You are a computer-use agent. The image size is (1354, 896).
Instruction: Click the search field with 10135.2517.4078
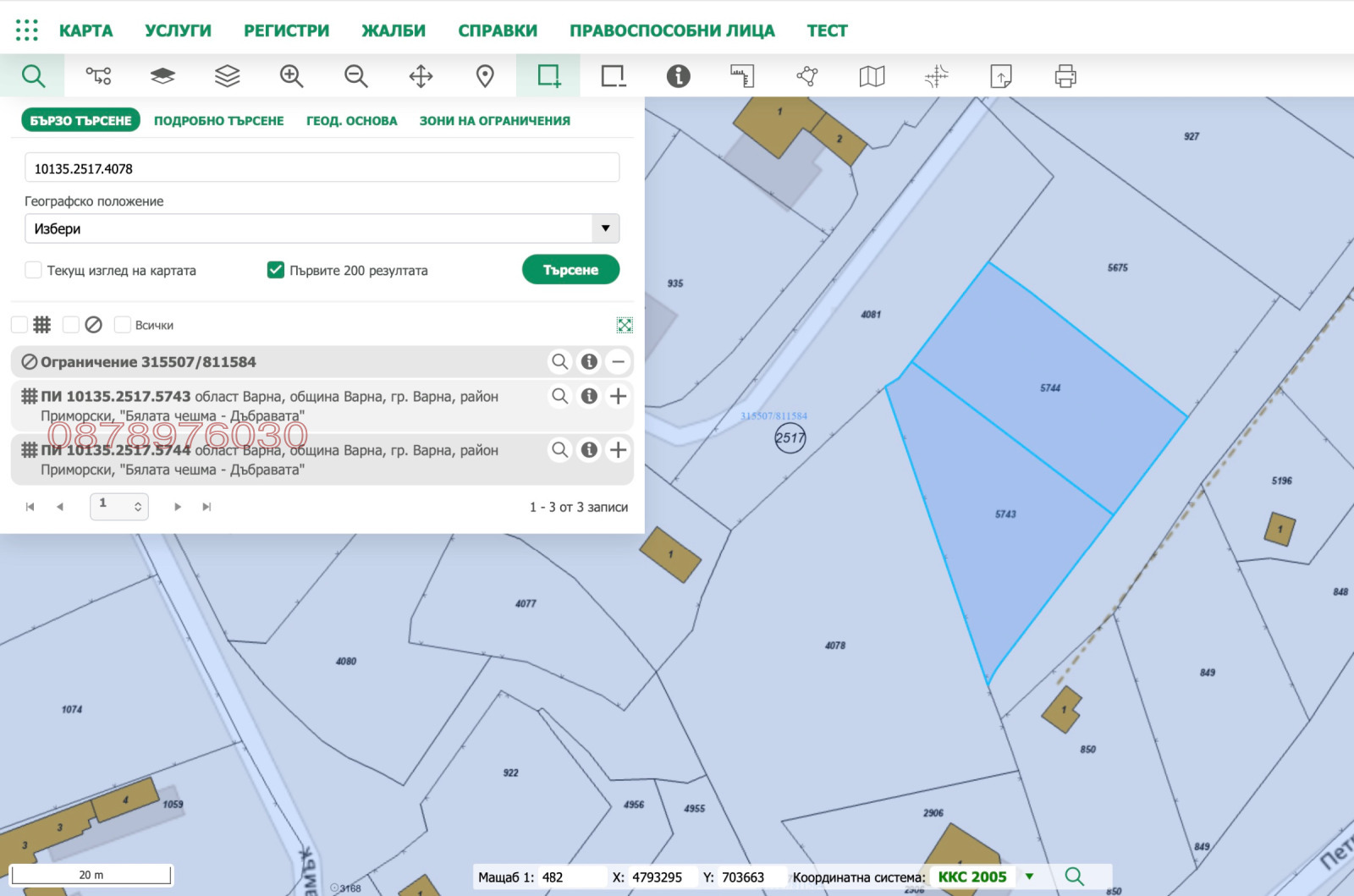(322, 168)
